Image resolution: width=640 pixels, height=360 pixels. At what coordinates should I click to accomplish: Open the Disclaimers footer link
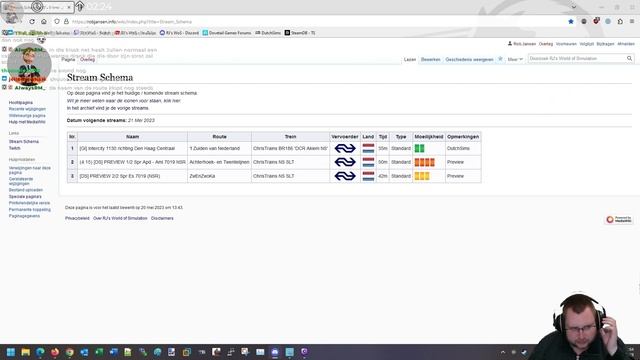point(162,218)
